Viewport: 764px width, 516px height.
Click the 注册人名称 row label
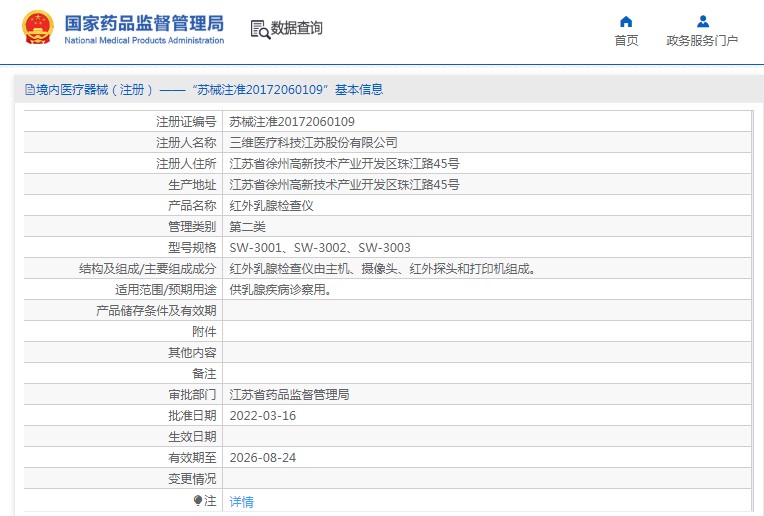point(186,143)
